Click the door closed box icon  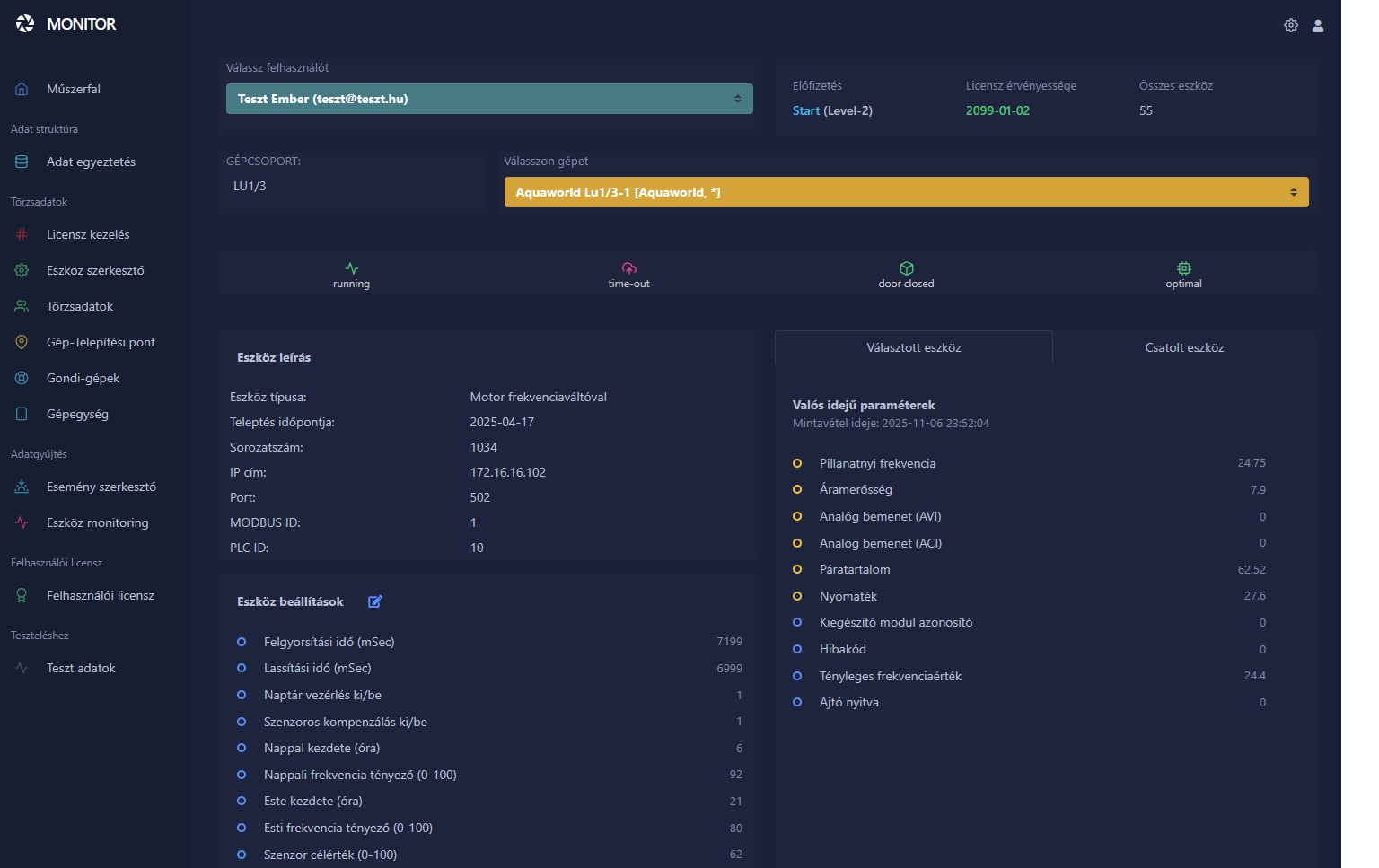coord(906,268)
